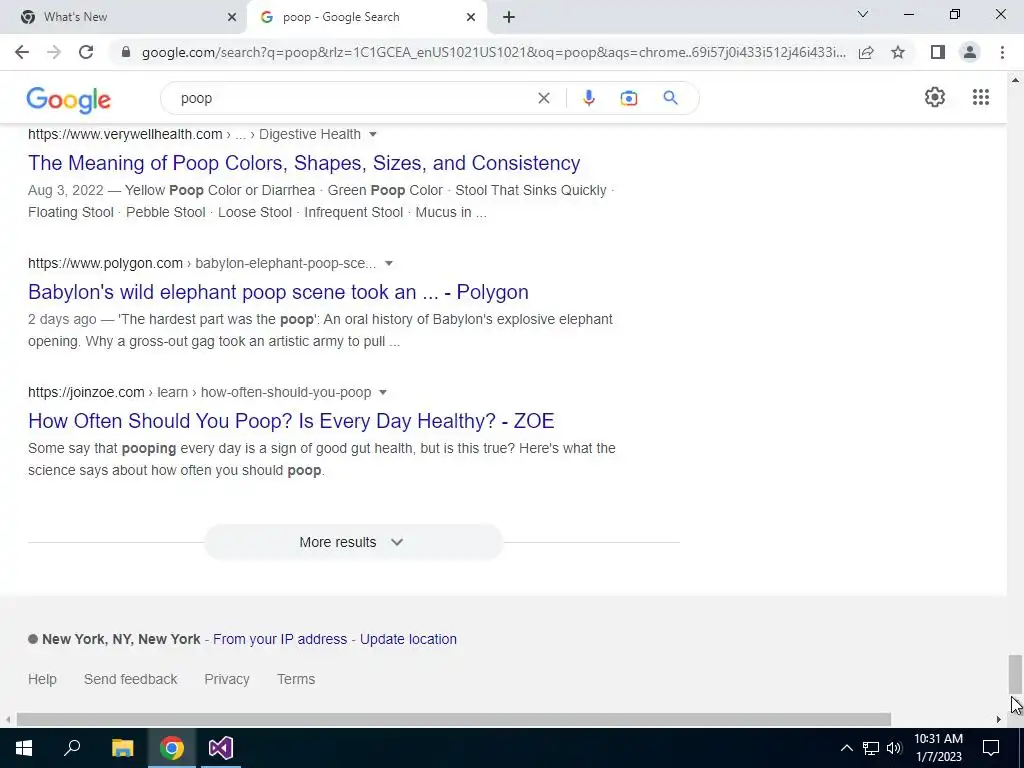The height and width of the screenshot is (768, 1024).
Task: Open Chrome three-dot menu
Action: [x=1002, y=52]
